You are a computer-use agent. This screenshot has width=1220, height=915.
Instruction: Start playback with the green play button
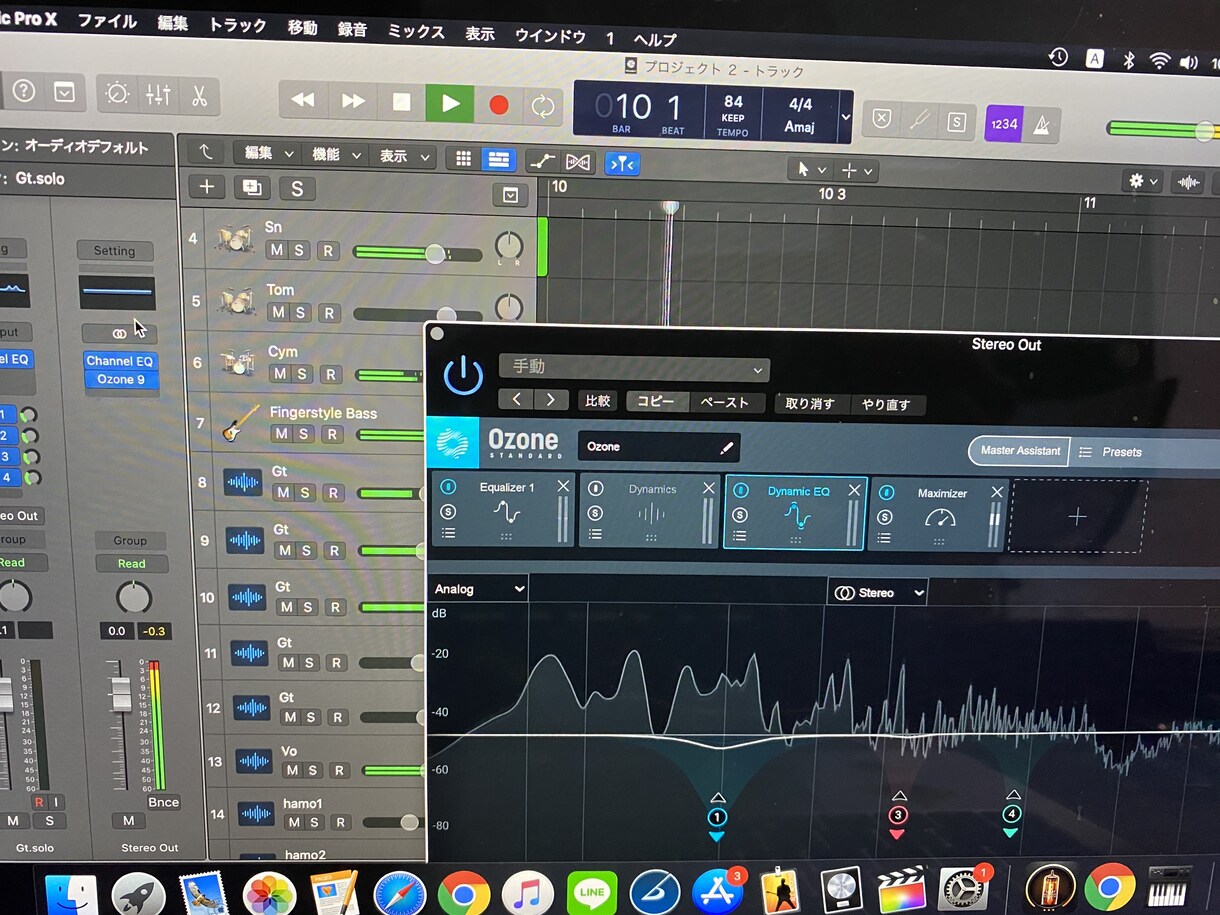(450, 102)
